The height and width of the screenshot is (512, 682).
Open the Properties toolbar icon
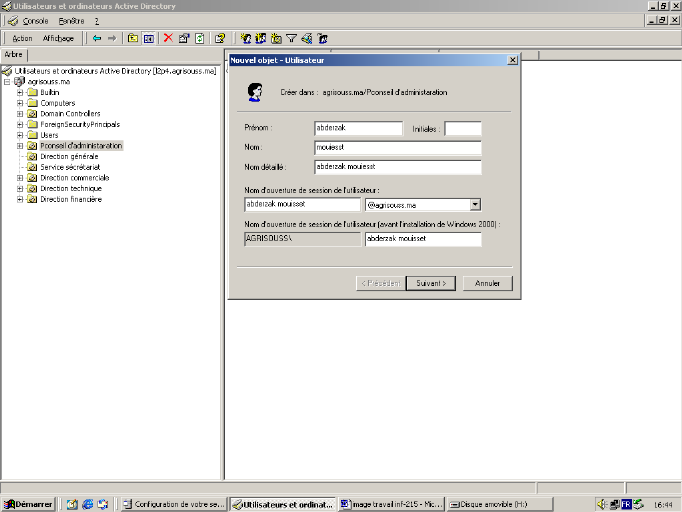[184, 38]
